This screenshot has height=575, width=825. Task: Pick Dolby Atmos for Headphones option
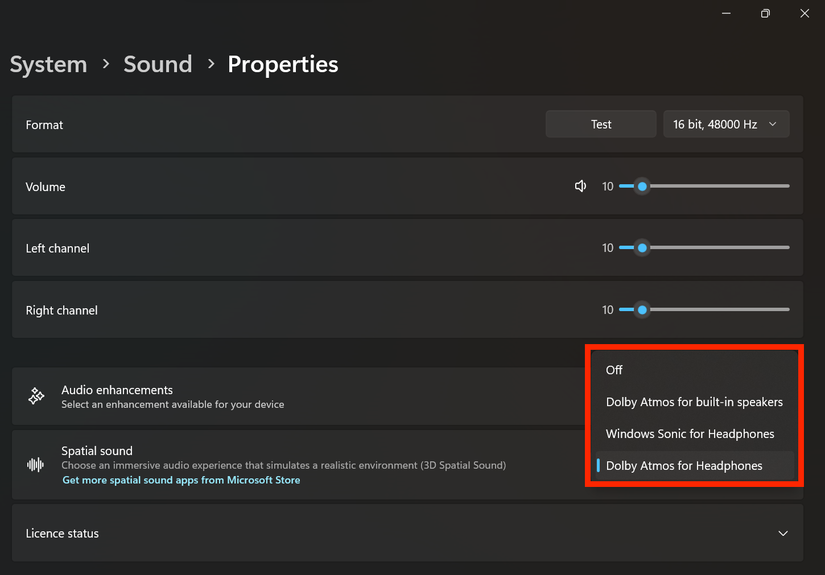point(684,466)
